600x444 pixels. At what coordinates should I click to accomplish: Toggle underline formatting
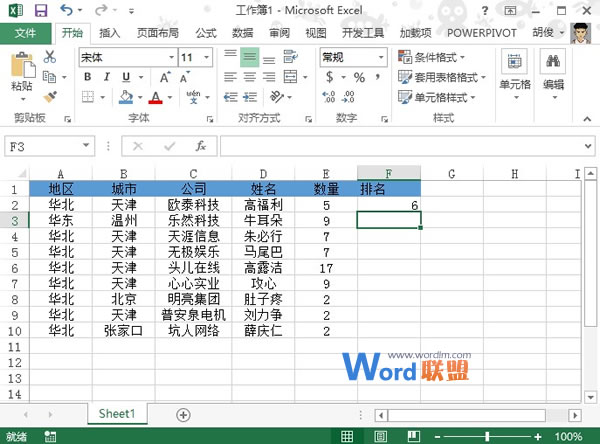tap(126, 77)
